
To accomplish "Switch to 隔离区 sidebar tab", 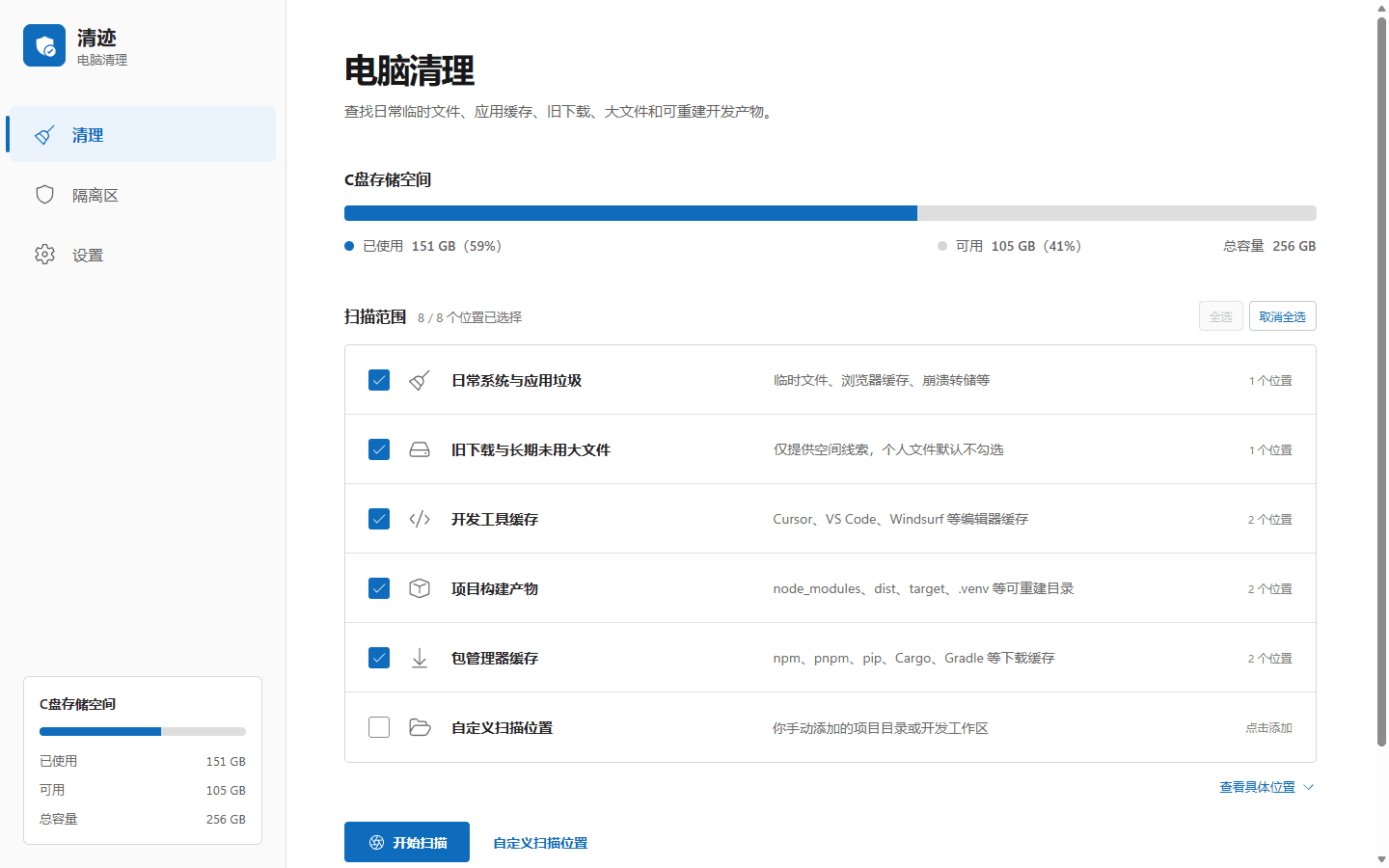I will tap(141, 195).
